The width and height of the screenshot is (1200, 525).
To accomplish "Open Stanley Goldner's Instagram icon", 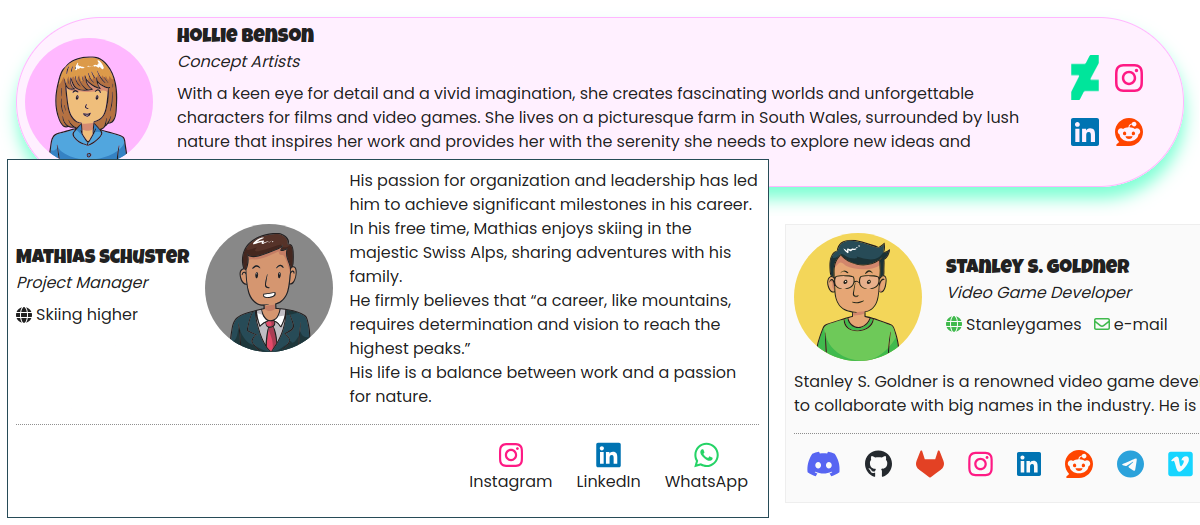I will click(980, 464).
